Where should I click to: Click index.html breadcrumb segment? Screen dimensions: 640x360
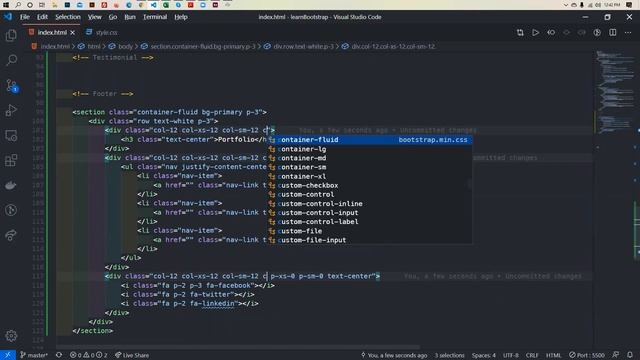[x=52, y=47]
